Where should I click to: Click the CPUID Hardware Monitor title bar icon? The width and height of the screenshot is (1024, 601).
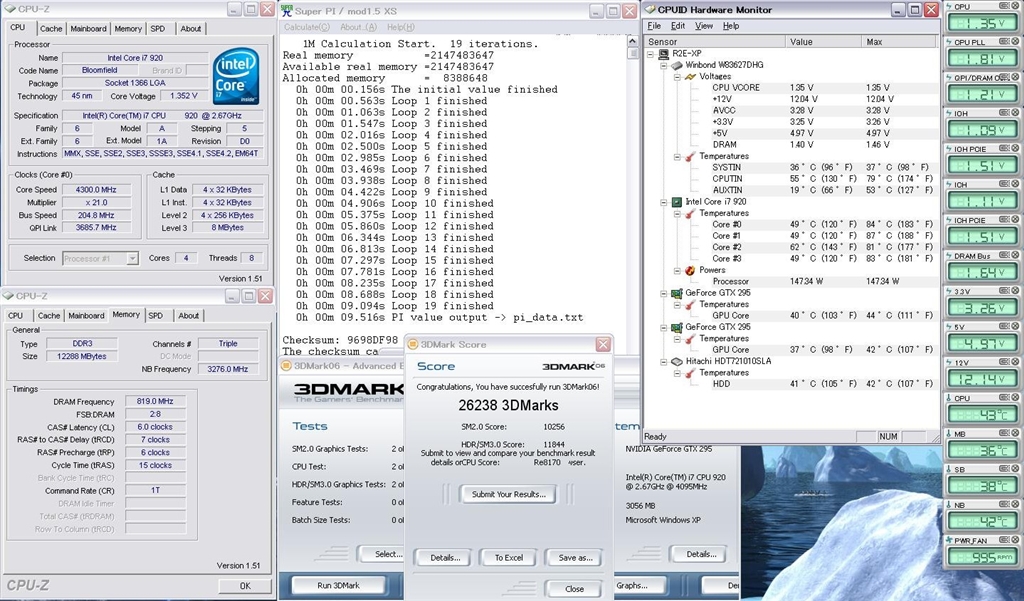[650, 10]
